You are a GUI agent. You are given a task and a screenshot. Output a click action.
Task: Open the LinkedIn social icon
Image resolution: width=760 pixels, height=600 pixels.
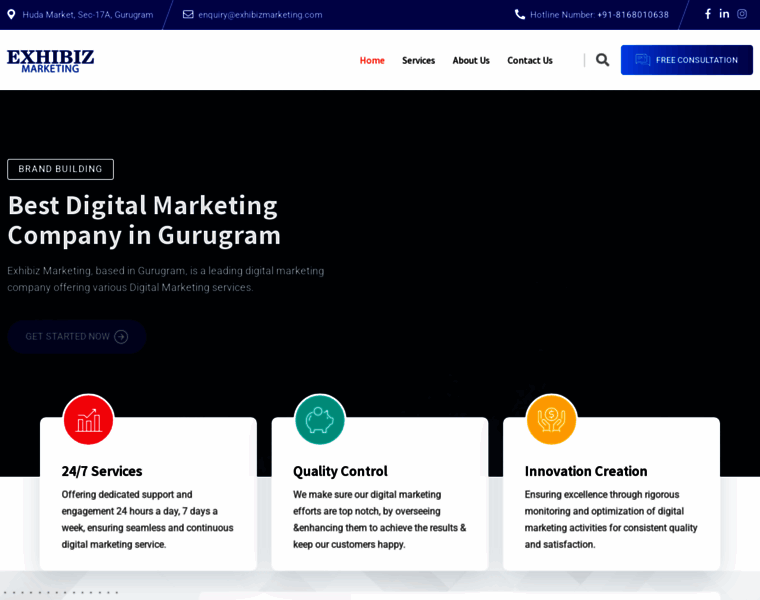(724, 14)
